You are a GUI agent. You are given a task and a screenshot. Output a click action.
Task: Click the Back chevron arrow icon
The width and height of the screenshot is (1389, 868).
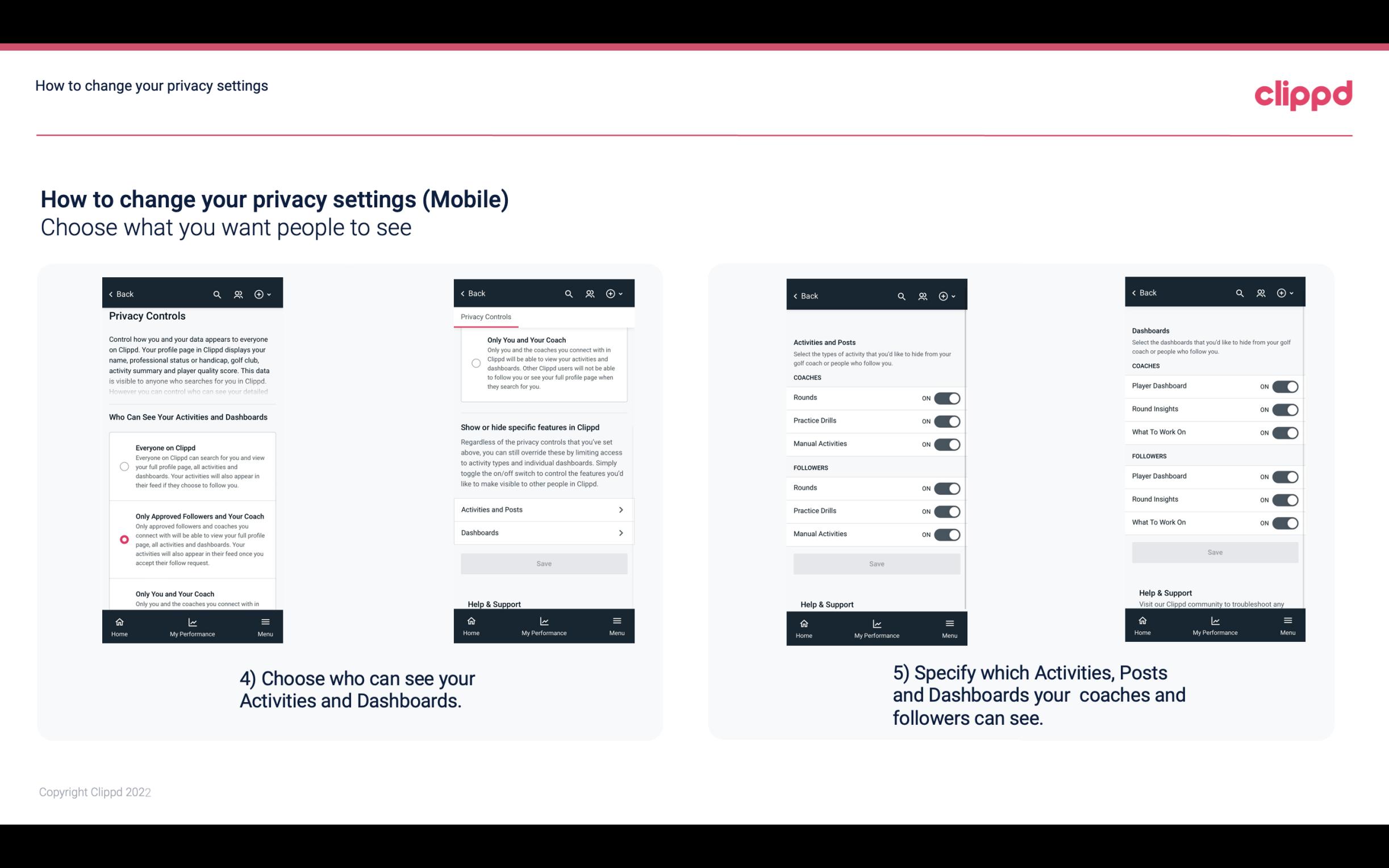click(111, 293)
